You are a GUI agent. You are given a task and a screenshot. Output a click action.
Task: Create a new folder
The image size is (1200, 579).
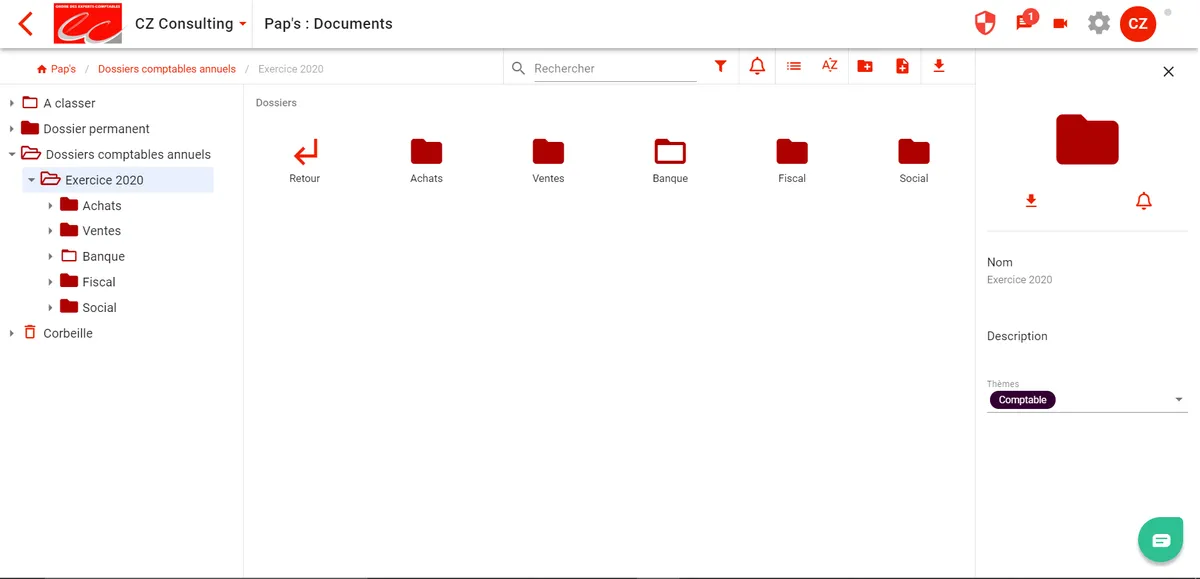(865, 67)
